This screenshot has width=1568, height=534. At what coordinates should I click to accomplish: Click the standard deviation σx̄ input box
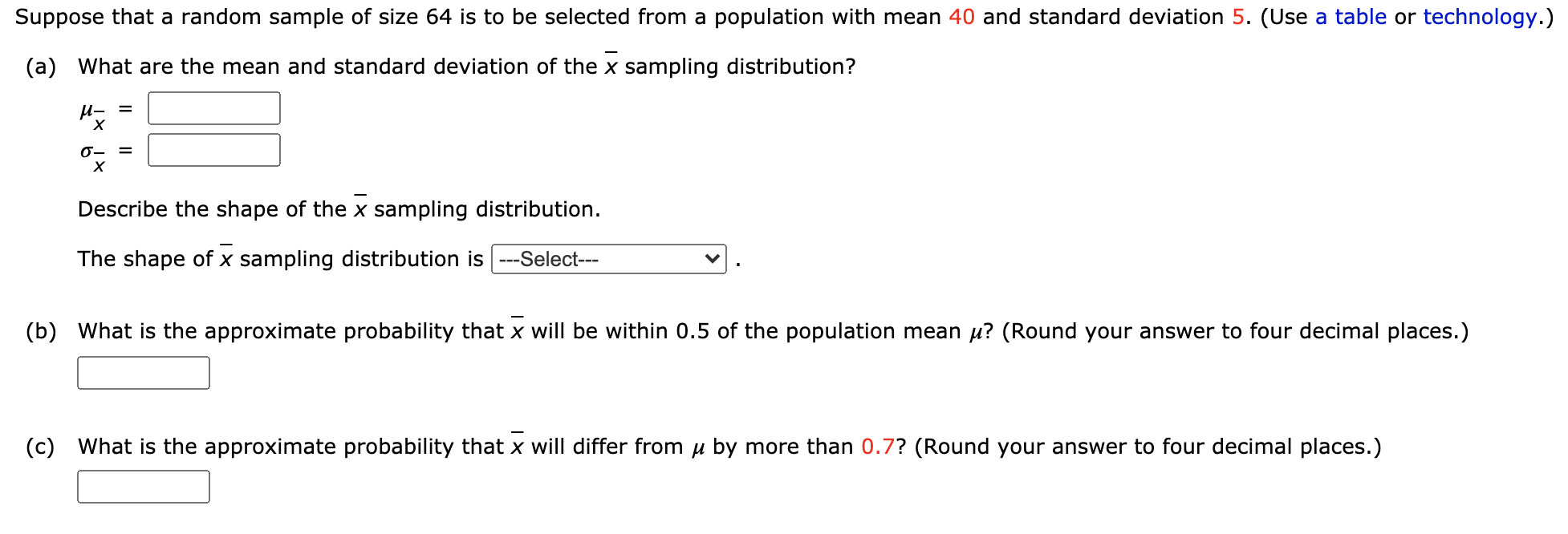pos(213,149)
